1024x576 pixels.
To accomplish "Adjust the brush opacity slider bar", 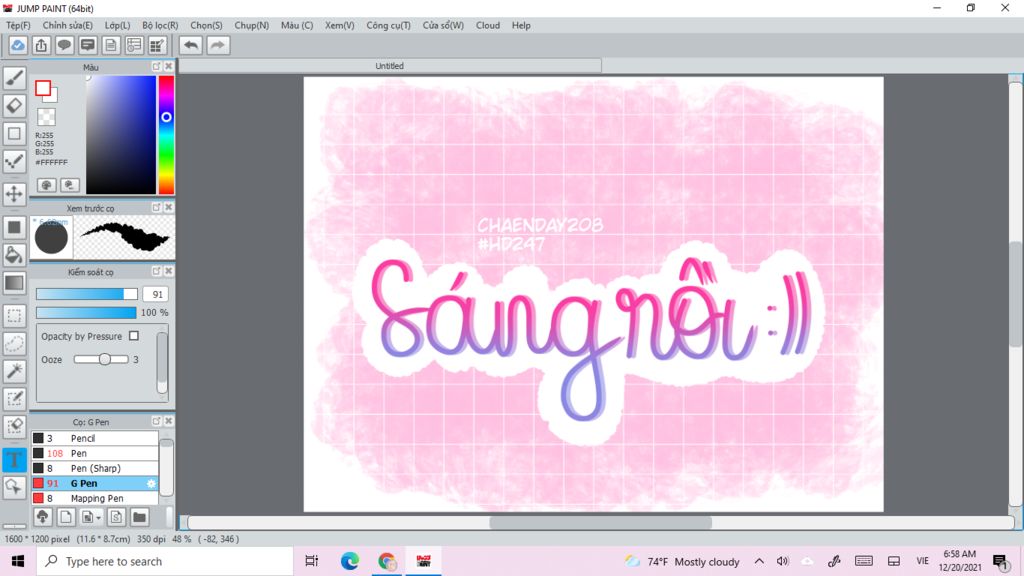I will click(x=86, y=312).
